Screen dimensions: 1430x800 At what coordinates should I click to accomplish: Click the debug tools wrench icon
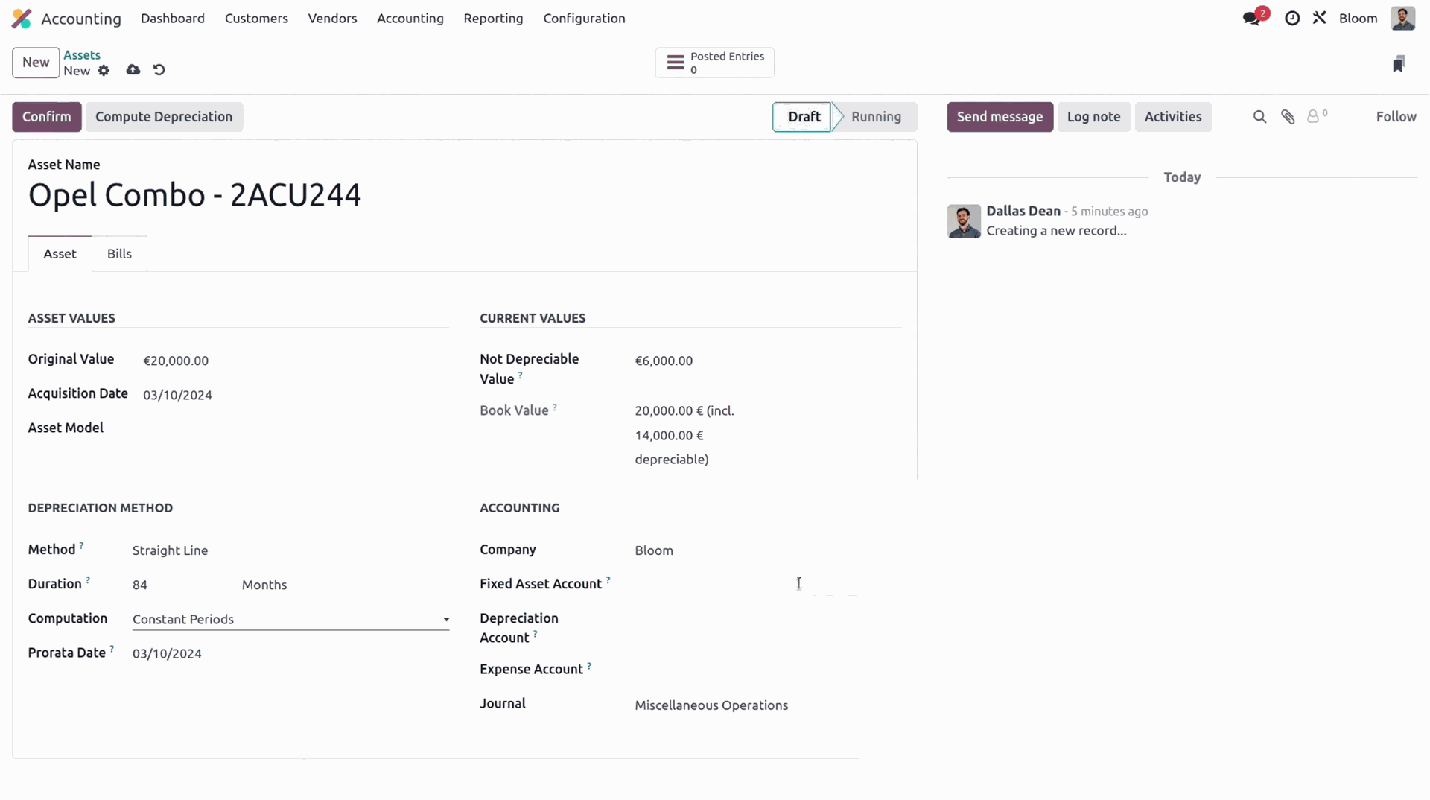1319,18
